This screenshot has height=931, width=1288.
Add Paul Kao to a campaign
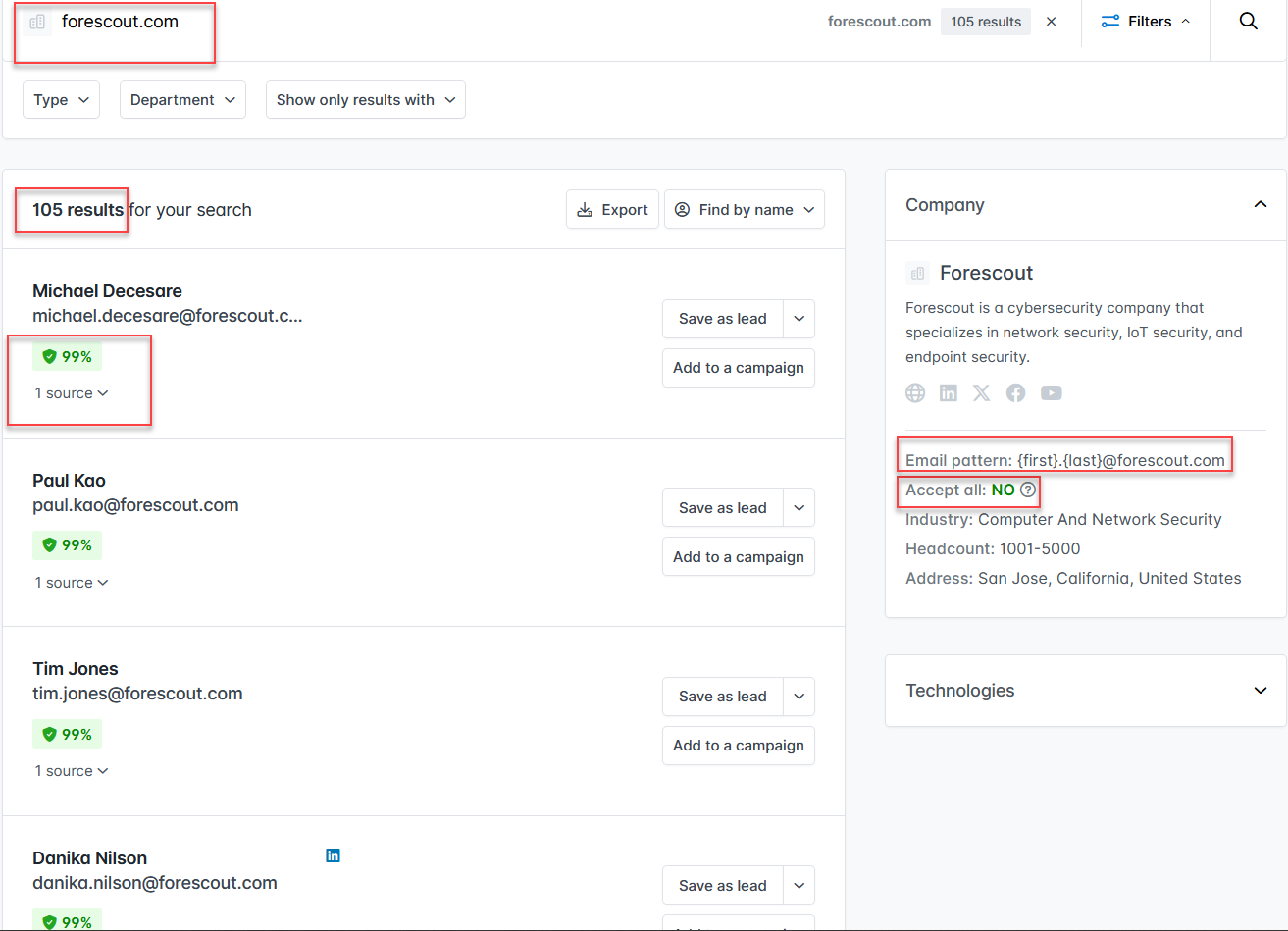click(738, 557)
